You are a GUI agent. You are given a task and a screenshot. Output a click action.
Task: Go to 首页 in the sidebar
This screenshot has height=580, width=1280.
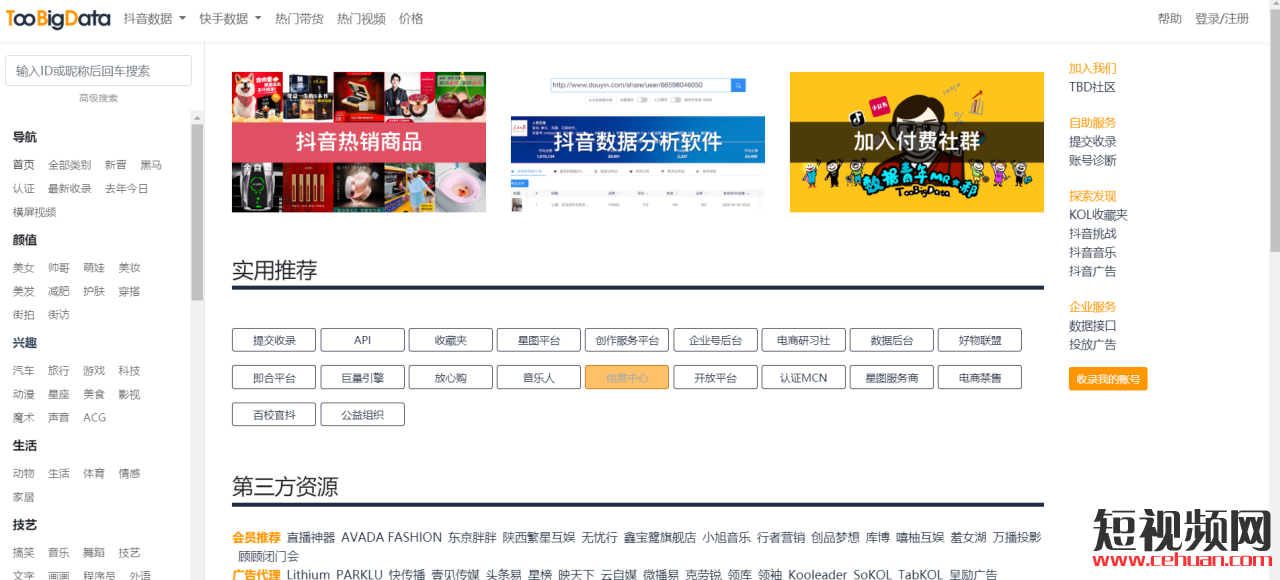pyautogui.click(x=23, y=165)
